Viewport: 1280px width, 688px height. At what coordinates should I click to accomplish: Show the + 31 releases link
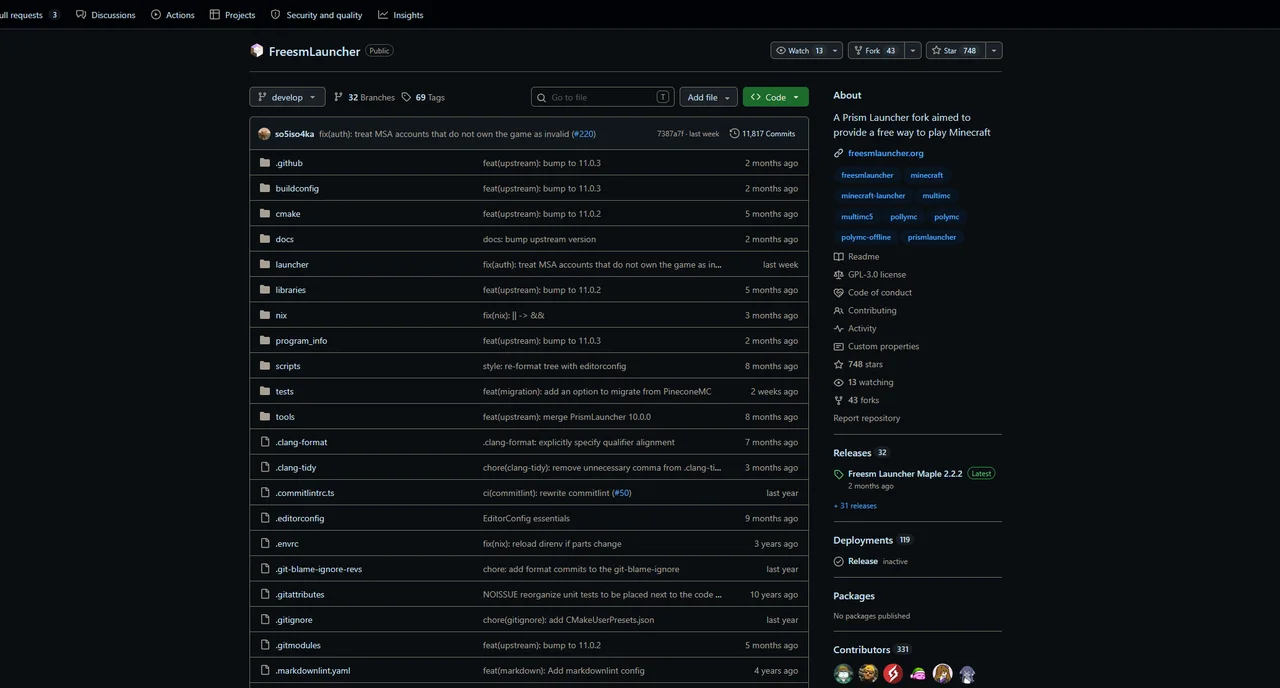tap(855, 506)
